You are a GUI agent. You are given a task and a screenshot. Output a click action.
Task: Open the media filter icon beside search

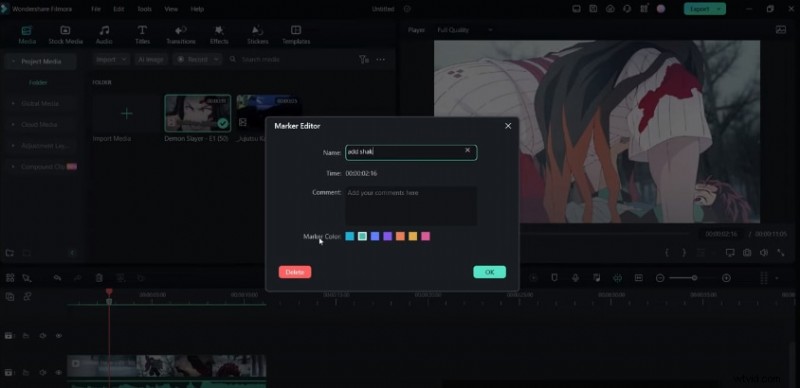pos(363,60)
